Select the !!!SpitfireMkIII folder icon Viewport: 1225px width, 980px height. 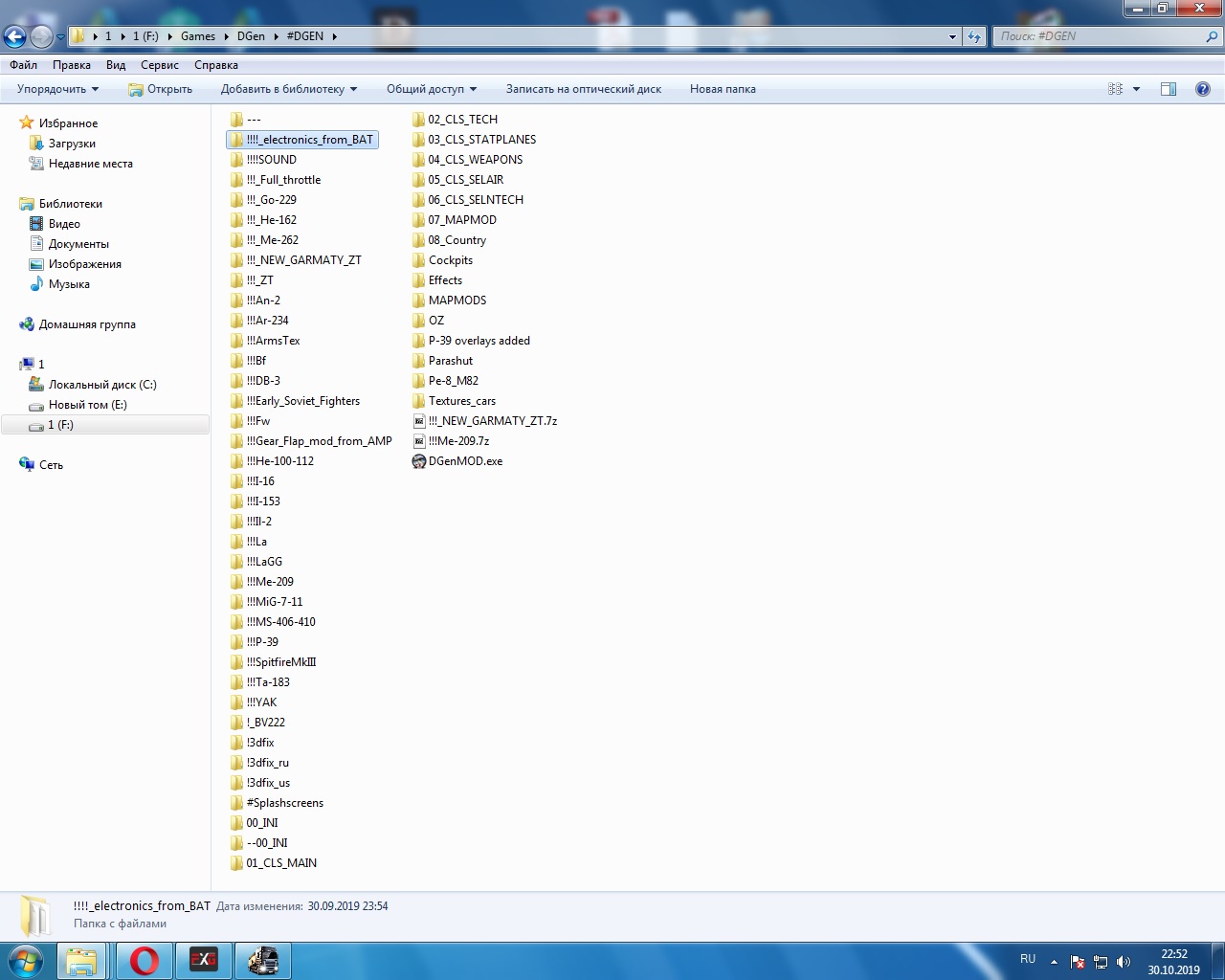point(236,662)
